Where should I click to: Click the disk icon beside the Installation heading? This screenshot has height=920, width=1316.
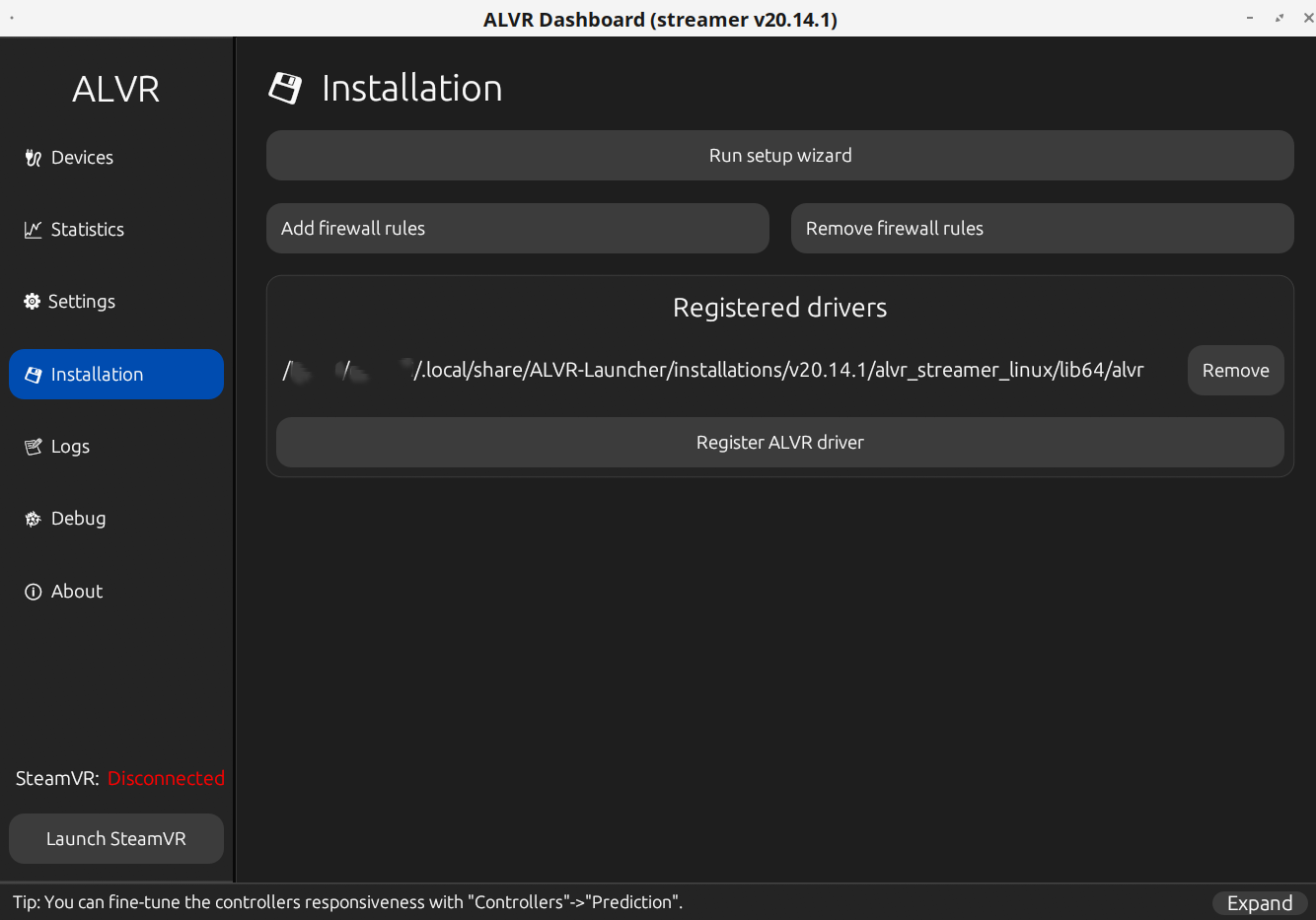pyautogui.click(x=285, y=88)
